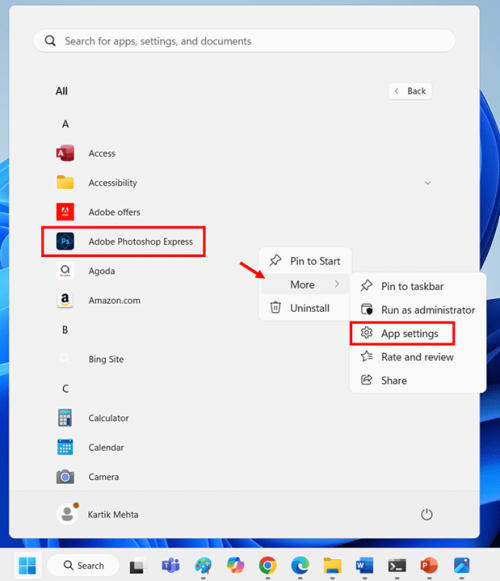Image resolution: width=500 pixels, height=581 pixels.
Task: Expand the More submenu arrow
Action: pos(337,284)
